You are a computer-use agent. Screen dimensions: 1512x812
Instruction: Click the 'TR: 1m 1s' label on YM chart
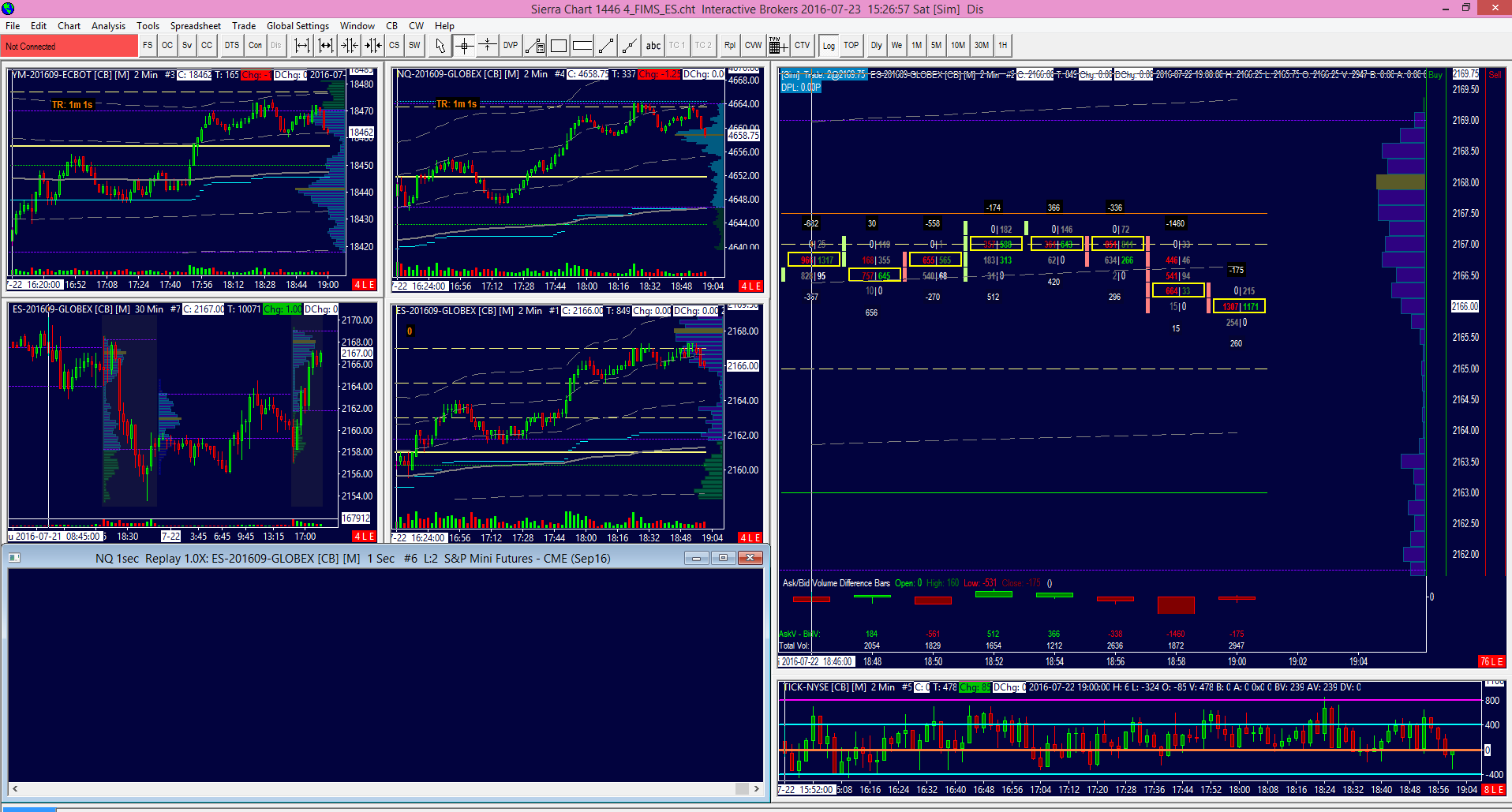[x=72, y=105]
